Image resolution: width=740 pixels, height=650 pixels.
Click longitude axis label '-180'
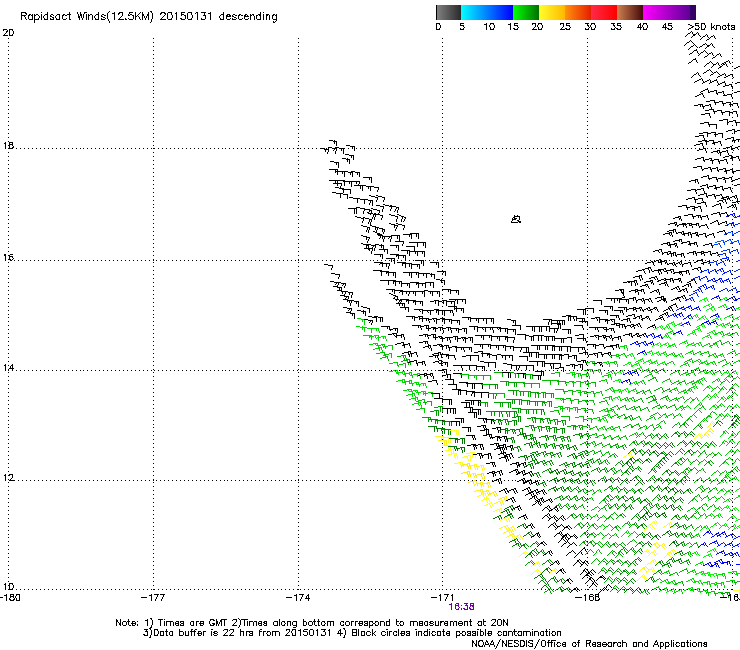click(10, 598)
